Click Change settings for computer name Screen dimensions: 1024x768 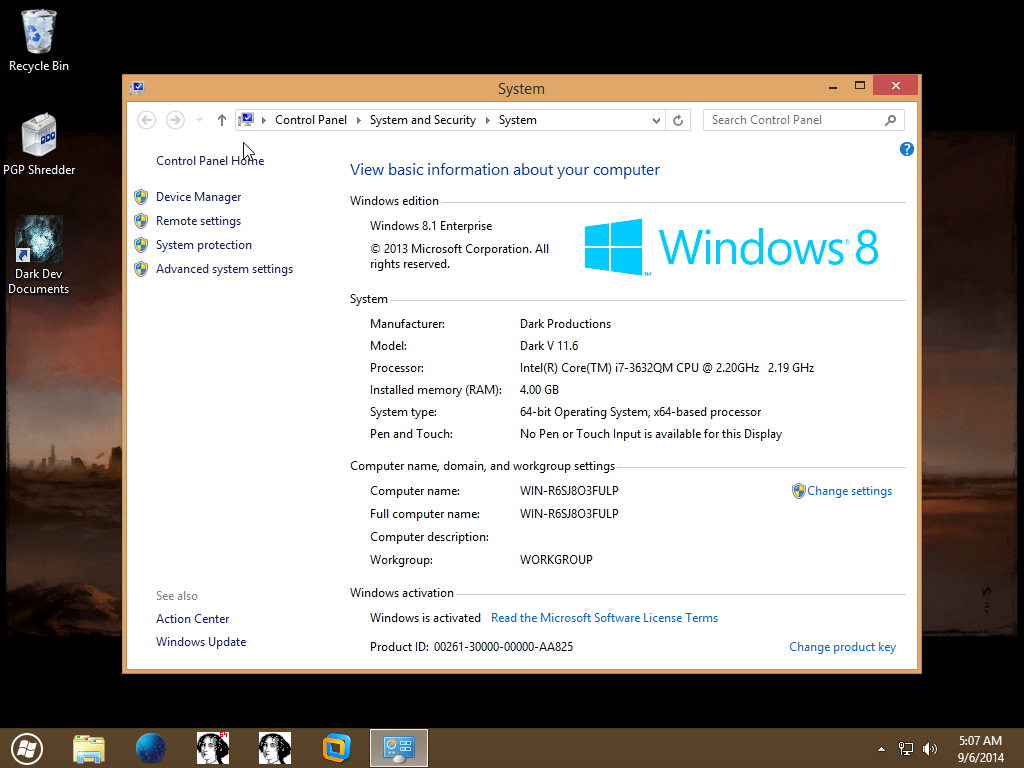point(849,491)
